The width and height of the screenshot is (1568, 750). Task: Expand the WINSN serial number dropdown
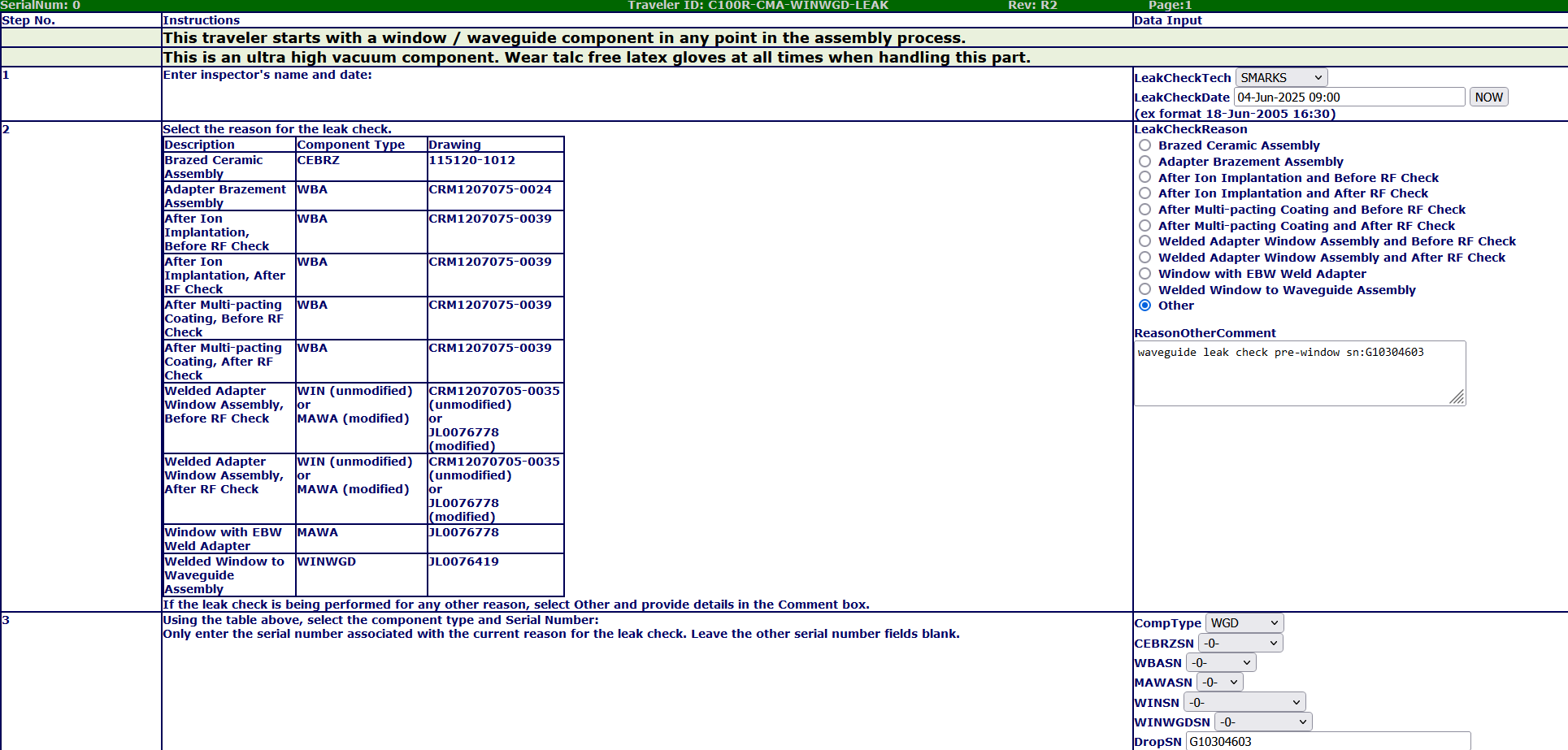[x=1244, y=702]
